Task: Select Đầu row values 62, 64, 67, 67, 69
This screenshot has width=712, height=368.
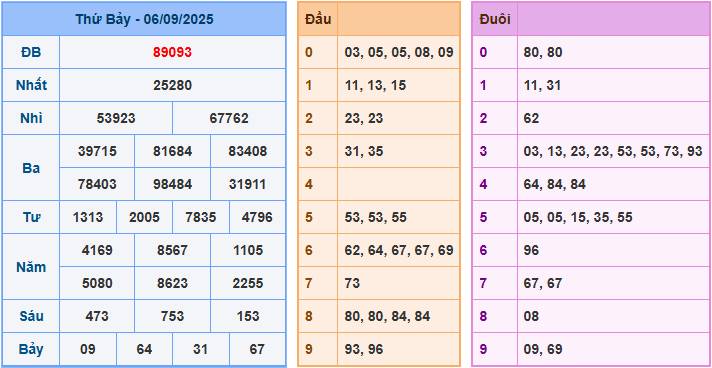Action: point(399,250)
